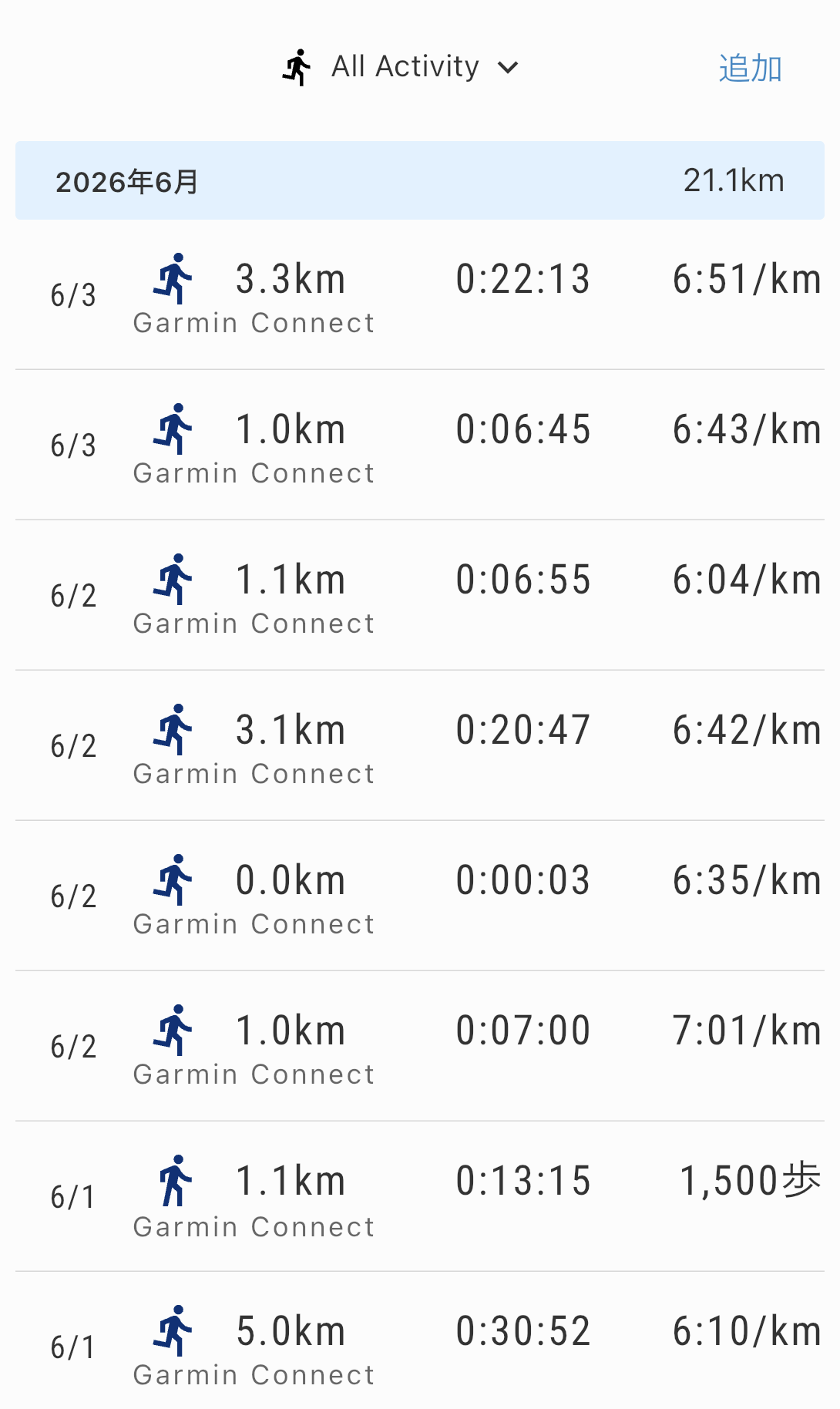Click run icon of 6:04/km activity
This screenshot has width=840, height=1409.
coord(173,579)
